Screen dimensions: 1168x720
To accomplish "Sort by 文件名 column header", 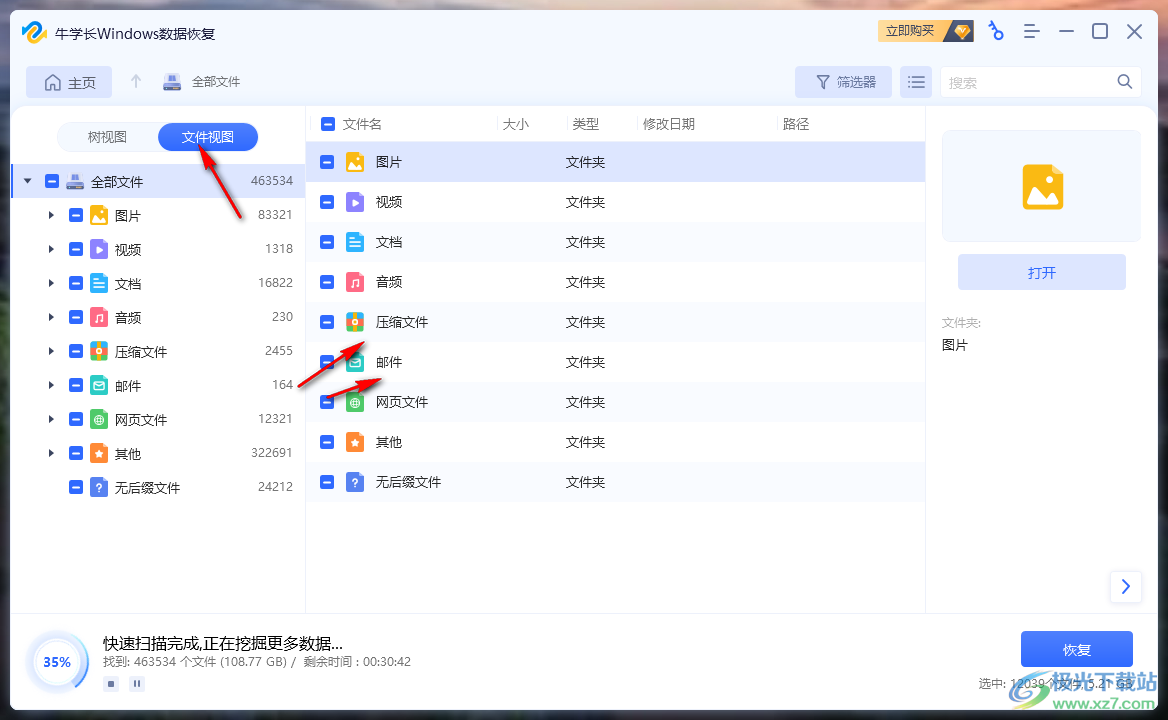I will [x=362, y=124].
